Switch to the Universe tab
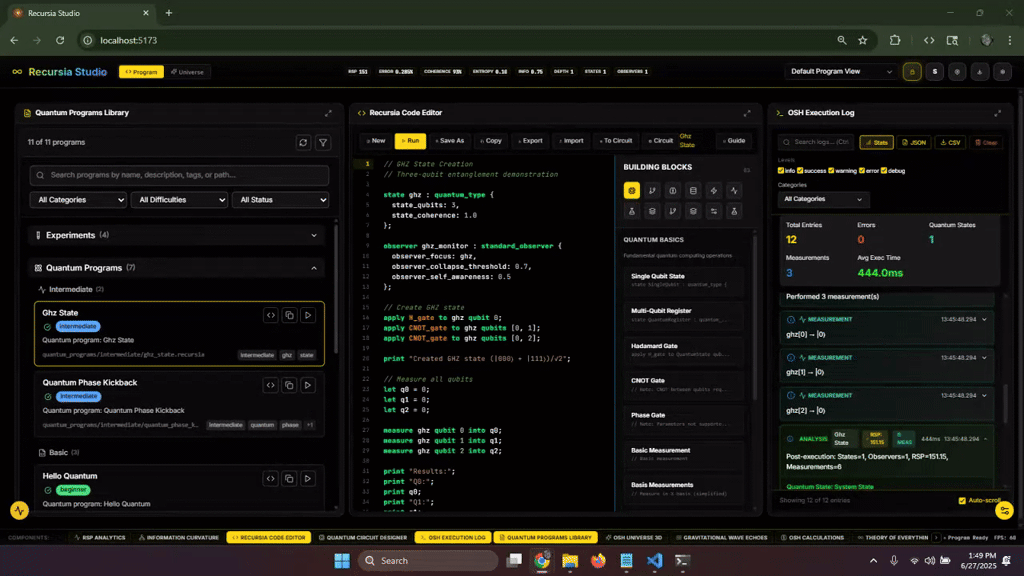Viewport: 1024px width, 576px height. (187, 72)
